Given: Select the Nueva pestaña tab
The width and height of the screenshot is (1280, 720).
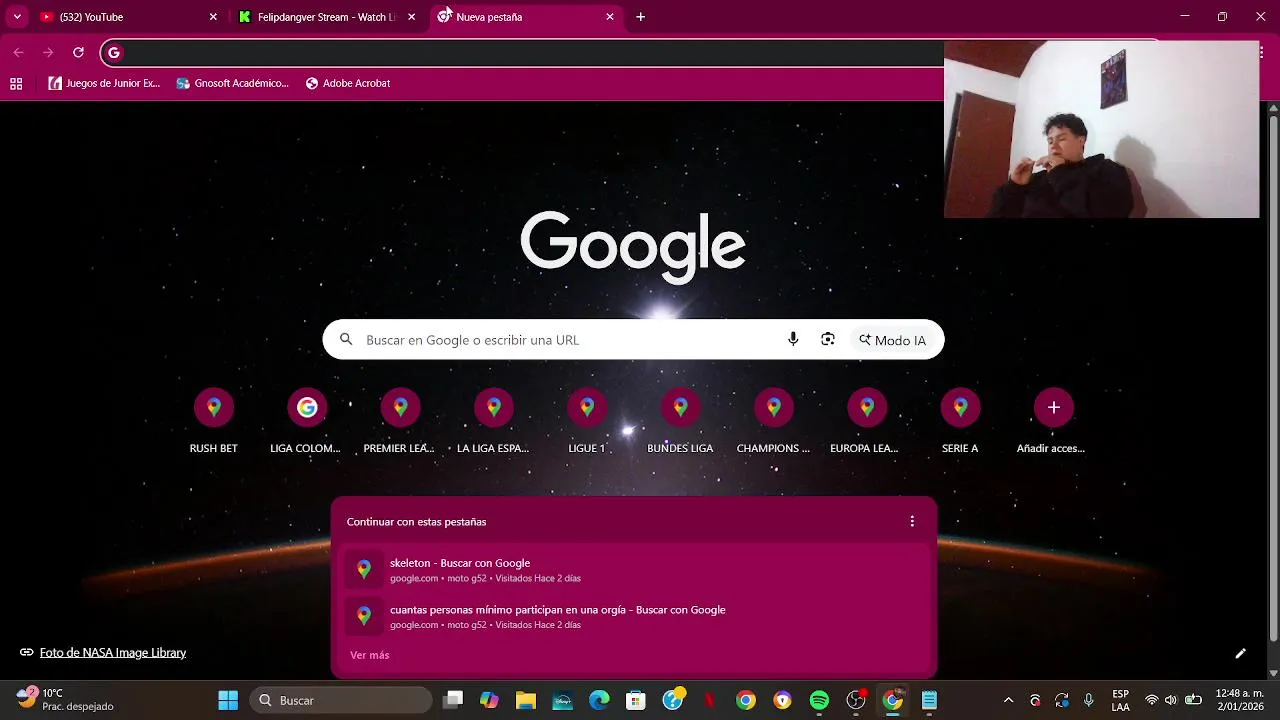Looking at the screenshot, I should 525,17.
